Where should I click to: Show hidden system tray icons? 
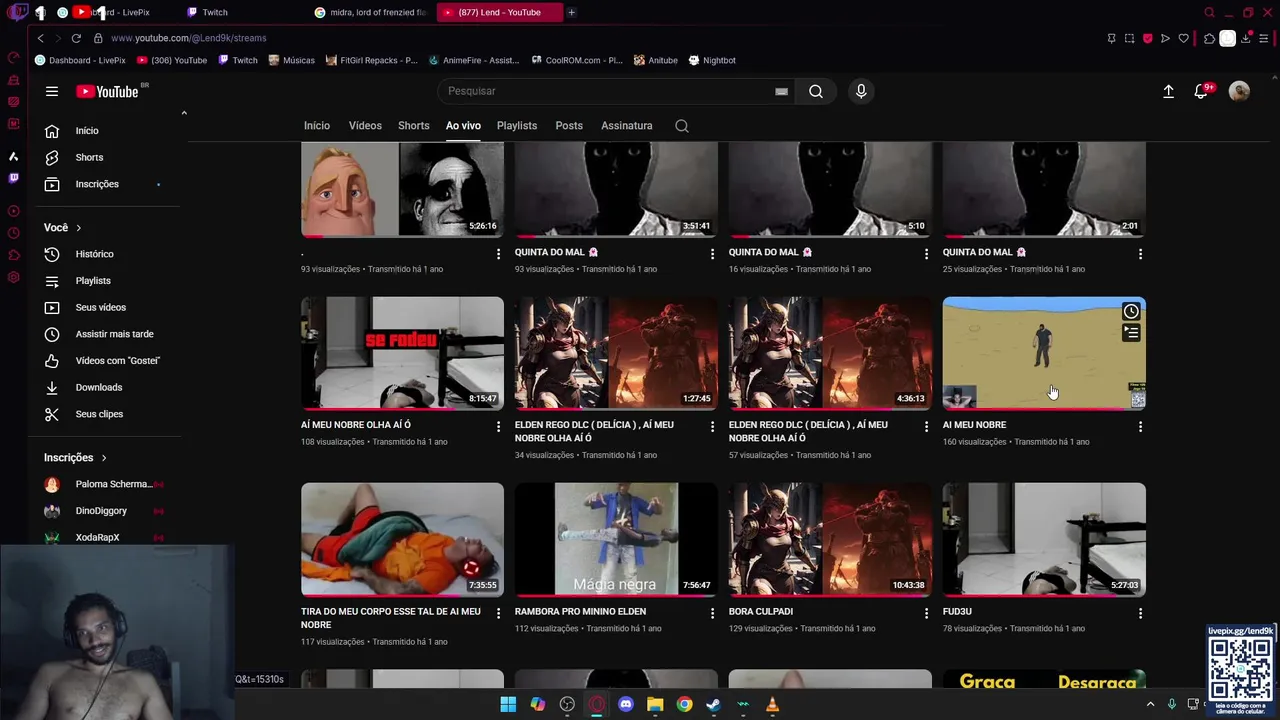coord(1150,704)
